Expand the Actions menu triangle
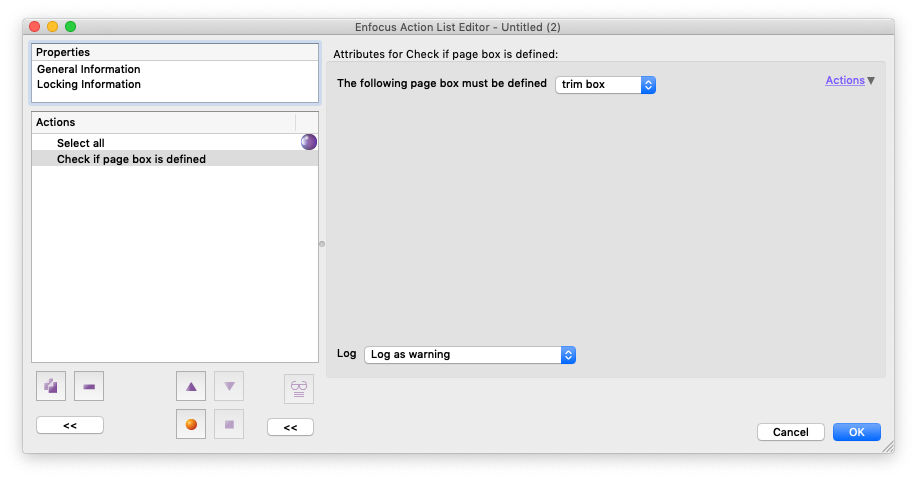Image resolution: width=917 pixels, height=480 pixels. pyautogui.click(x=871, y=81)
